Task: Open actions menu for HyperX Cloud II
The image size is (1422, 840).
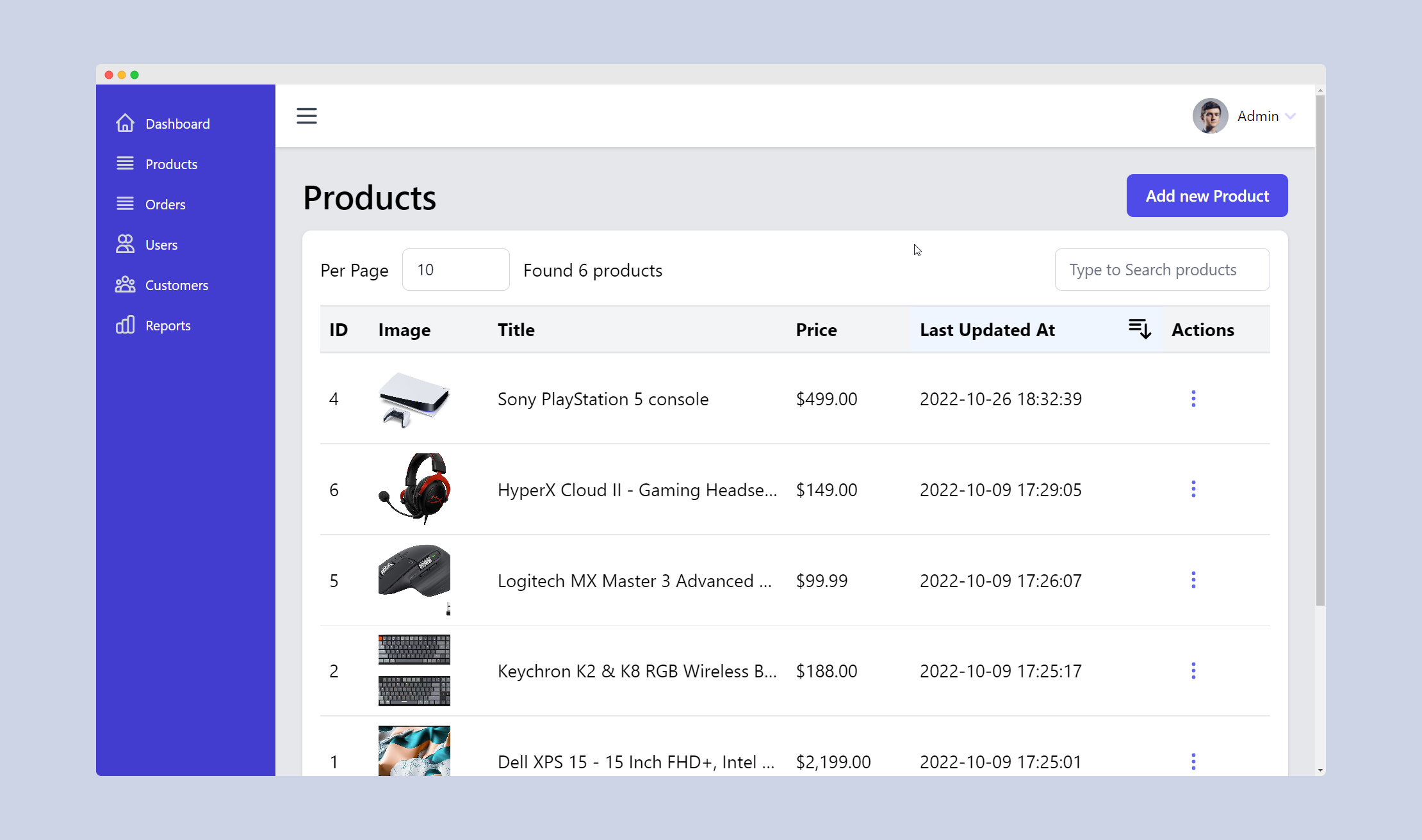Action: pos(1193,489)
